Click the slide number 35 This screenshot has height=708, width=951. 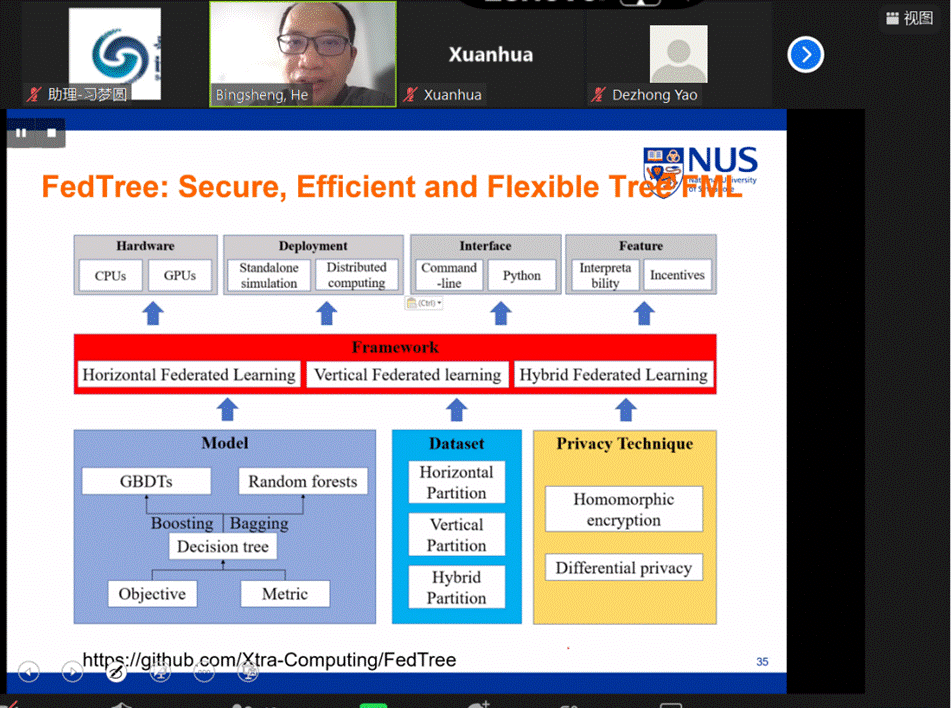click(x=762, y=662)
